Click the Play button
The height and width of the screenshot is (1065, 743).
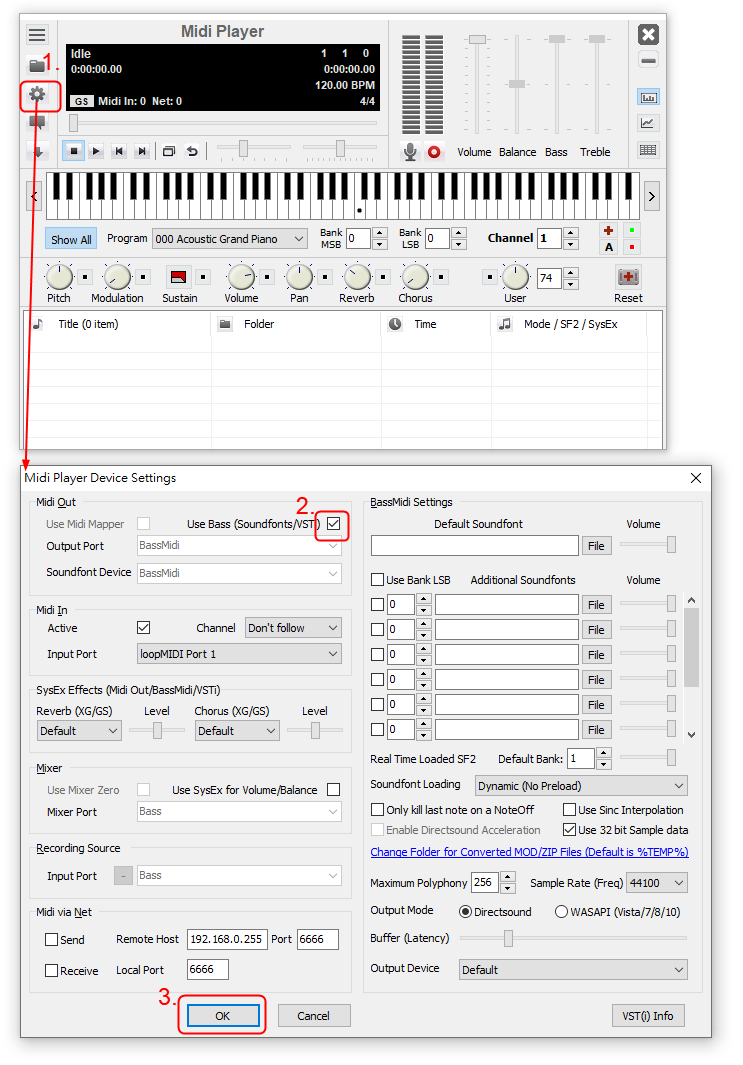pyautogui.click(x=96, y=151)
